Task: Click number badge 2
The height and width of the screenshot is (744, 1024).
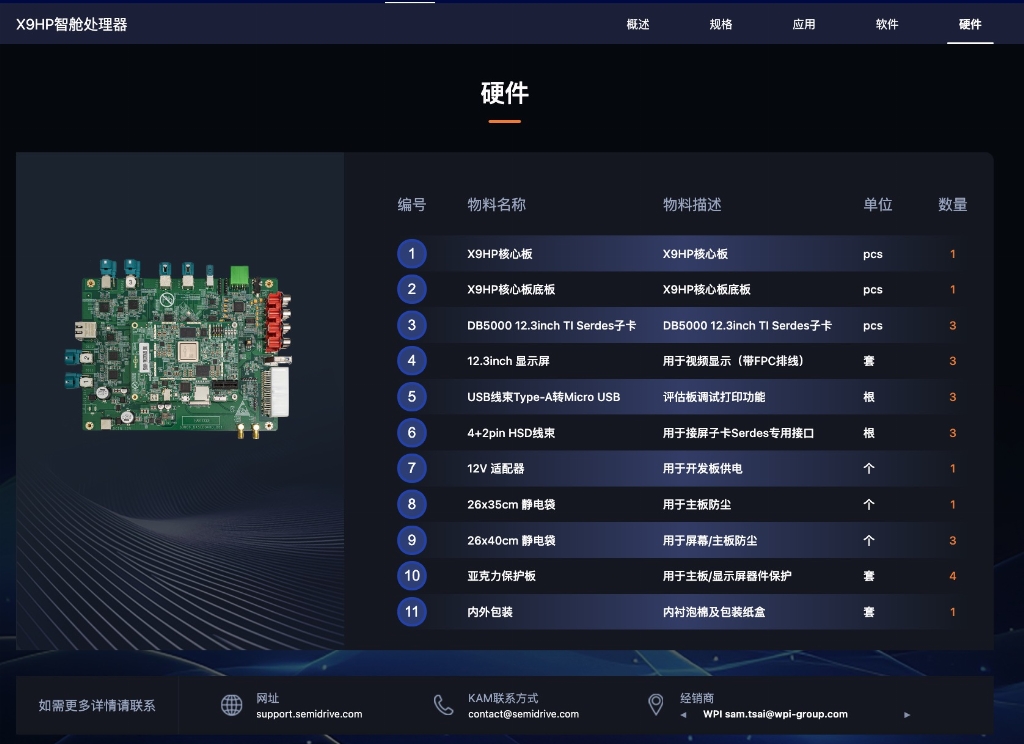Action: (411, 289)
